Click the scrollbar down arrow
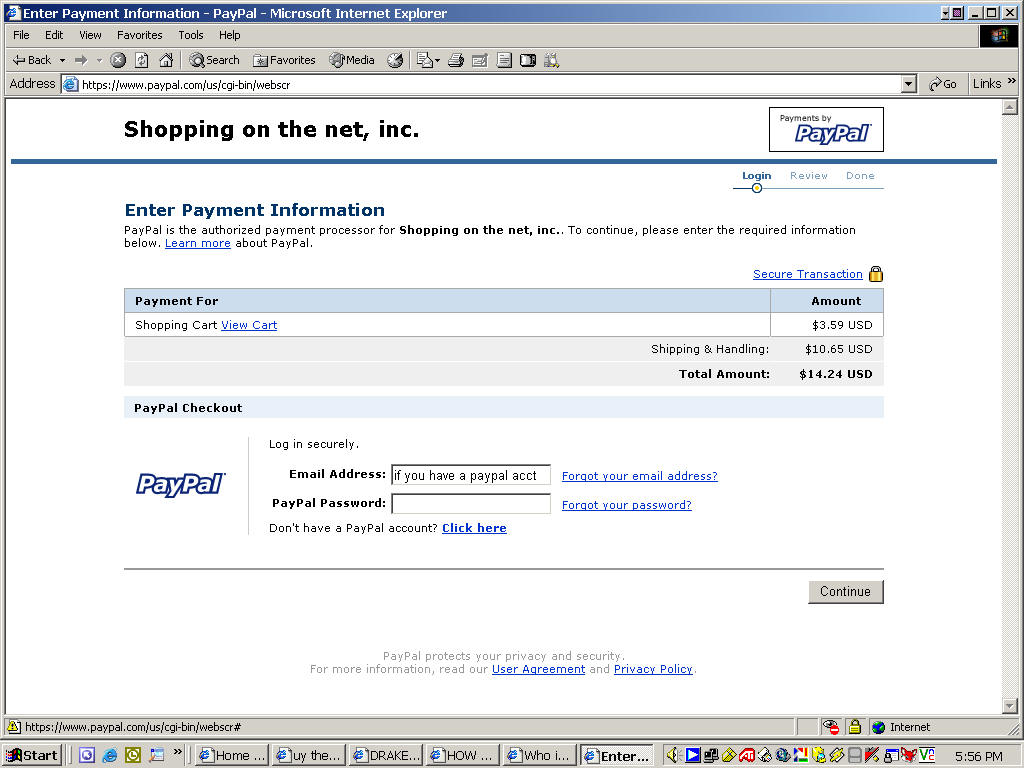The image size is (1024, 768). click(x=1010, y=706)
